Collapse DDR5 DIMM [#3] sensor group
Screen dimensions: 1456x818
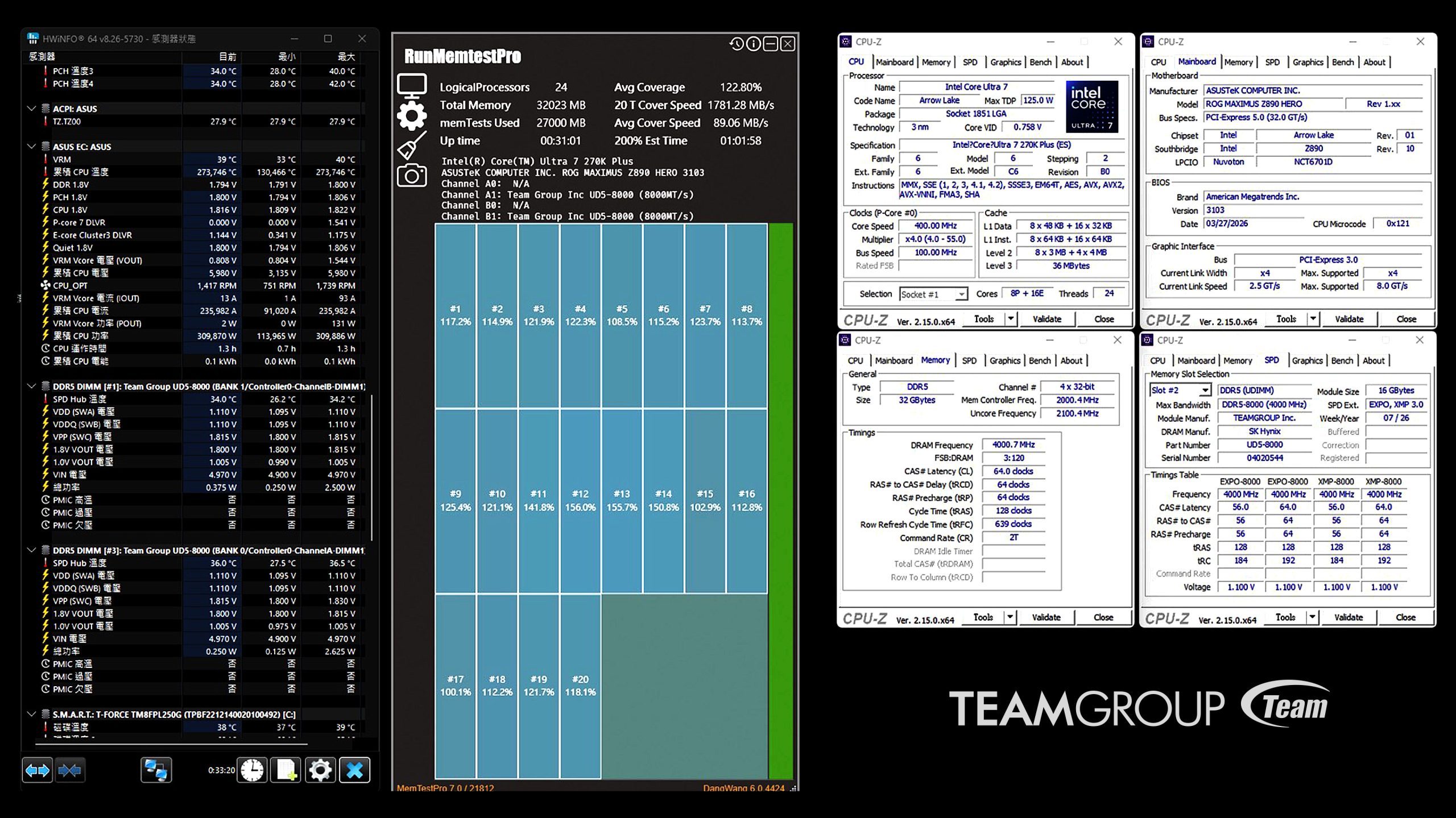coord(31,550)
